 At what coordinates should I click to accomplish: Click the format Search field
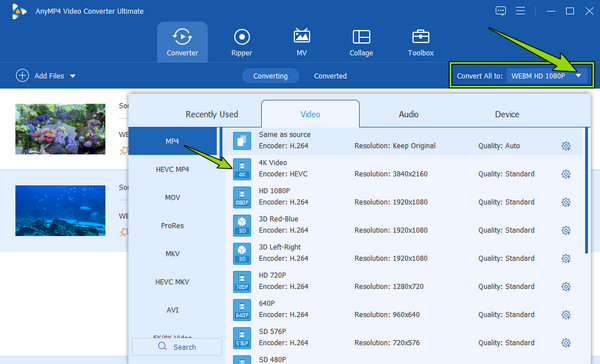[x=177, y=347]
